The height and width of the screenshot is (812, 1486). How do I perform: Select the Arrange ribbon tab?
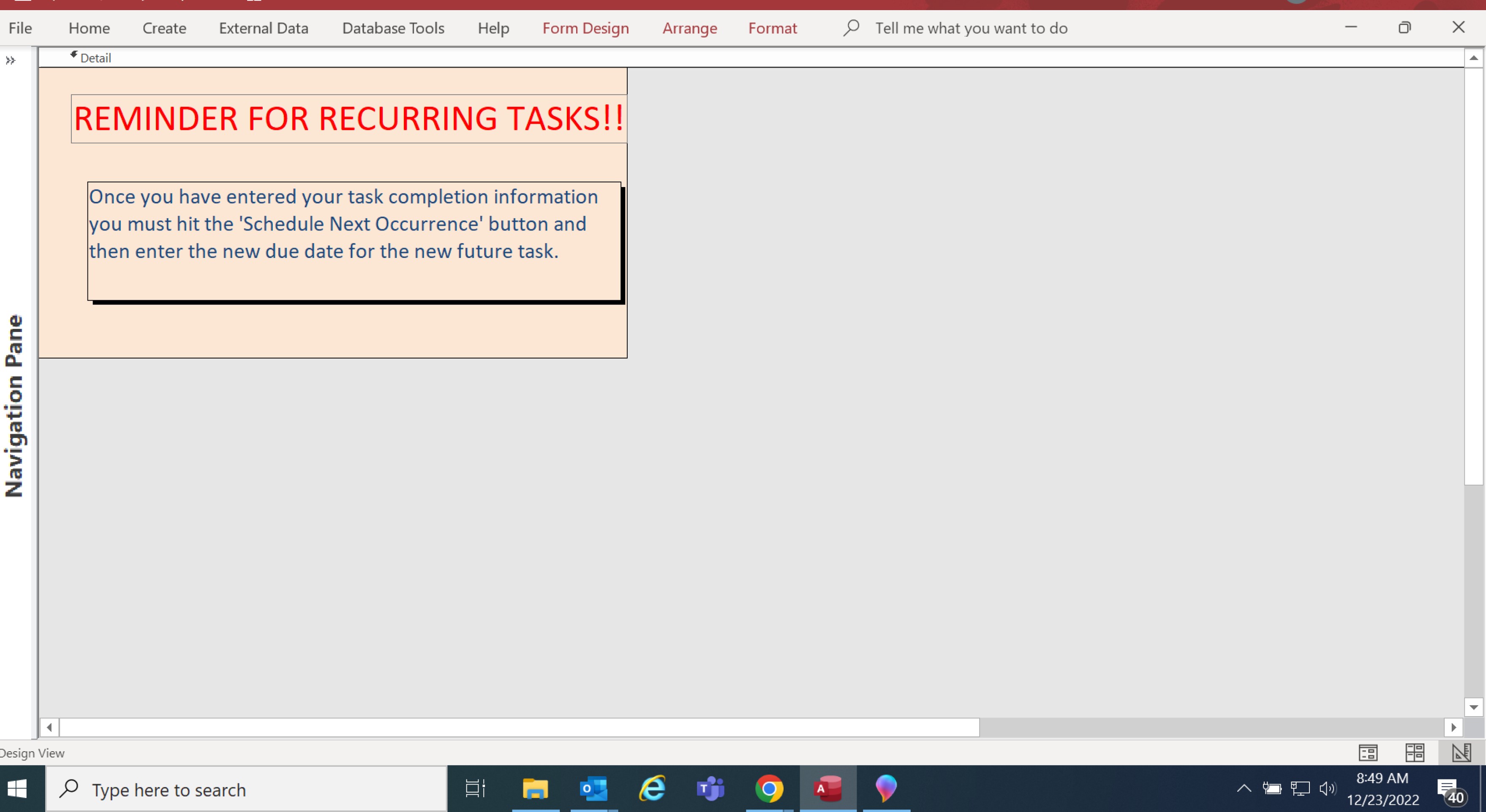(689, 28)
